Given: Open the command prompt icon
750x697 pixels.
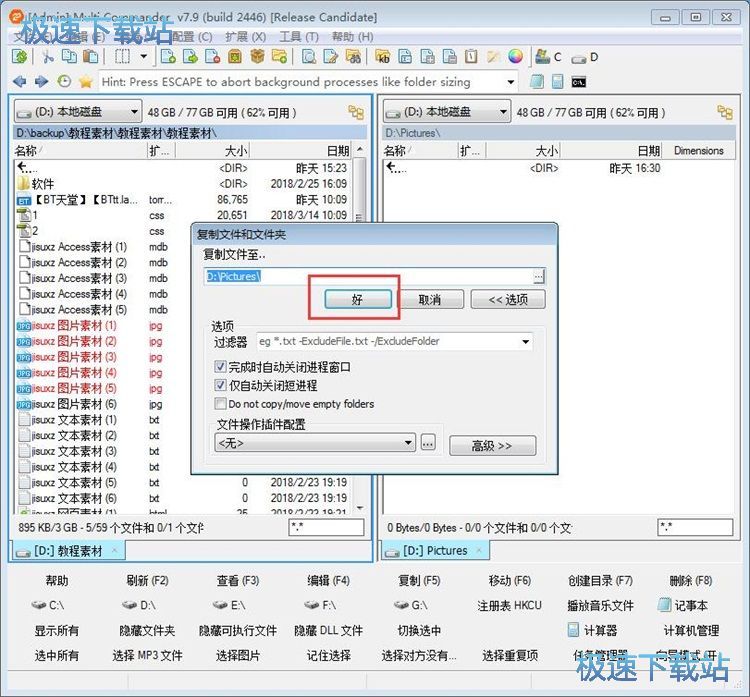Looking at the screenshot, I should [x=579, y=82].
